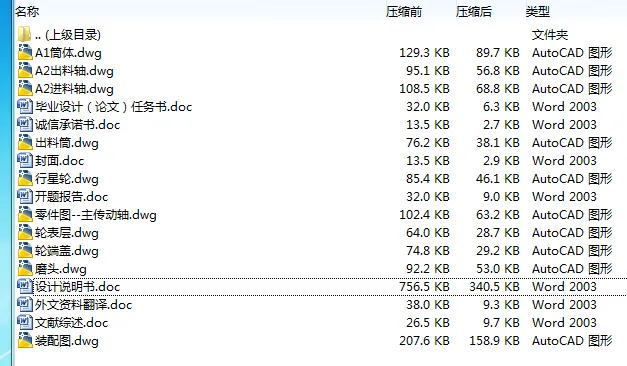Sort by the 类型 column header
Viewport: 627px width, 366px height.
[538, 12]
